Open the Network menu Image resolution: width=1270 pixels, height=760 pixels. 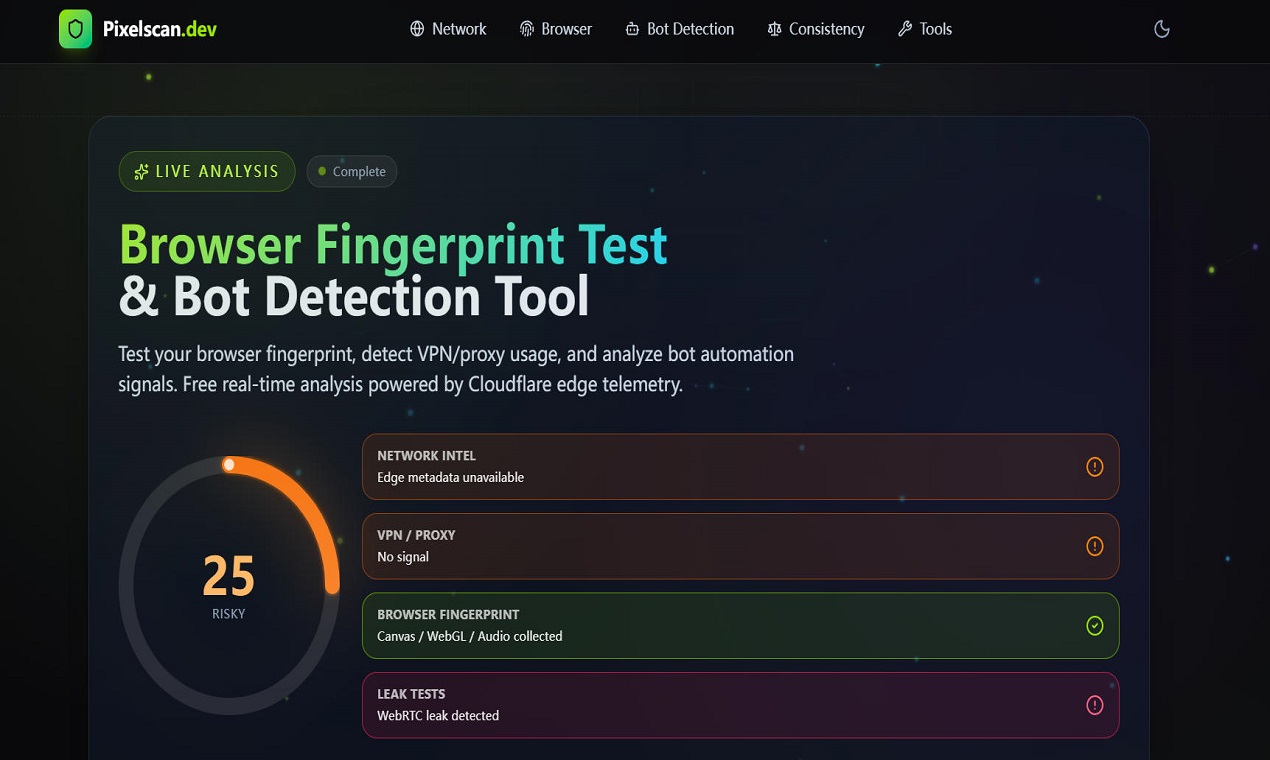[x=448, y=29]
